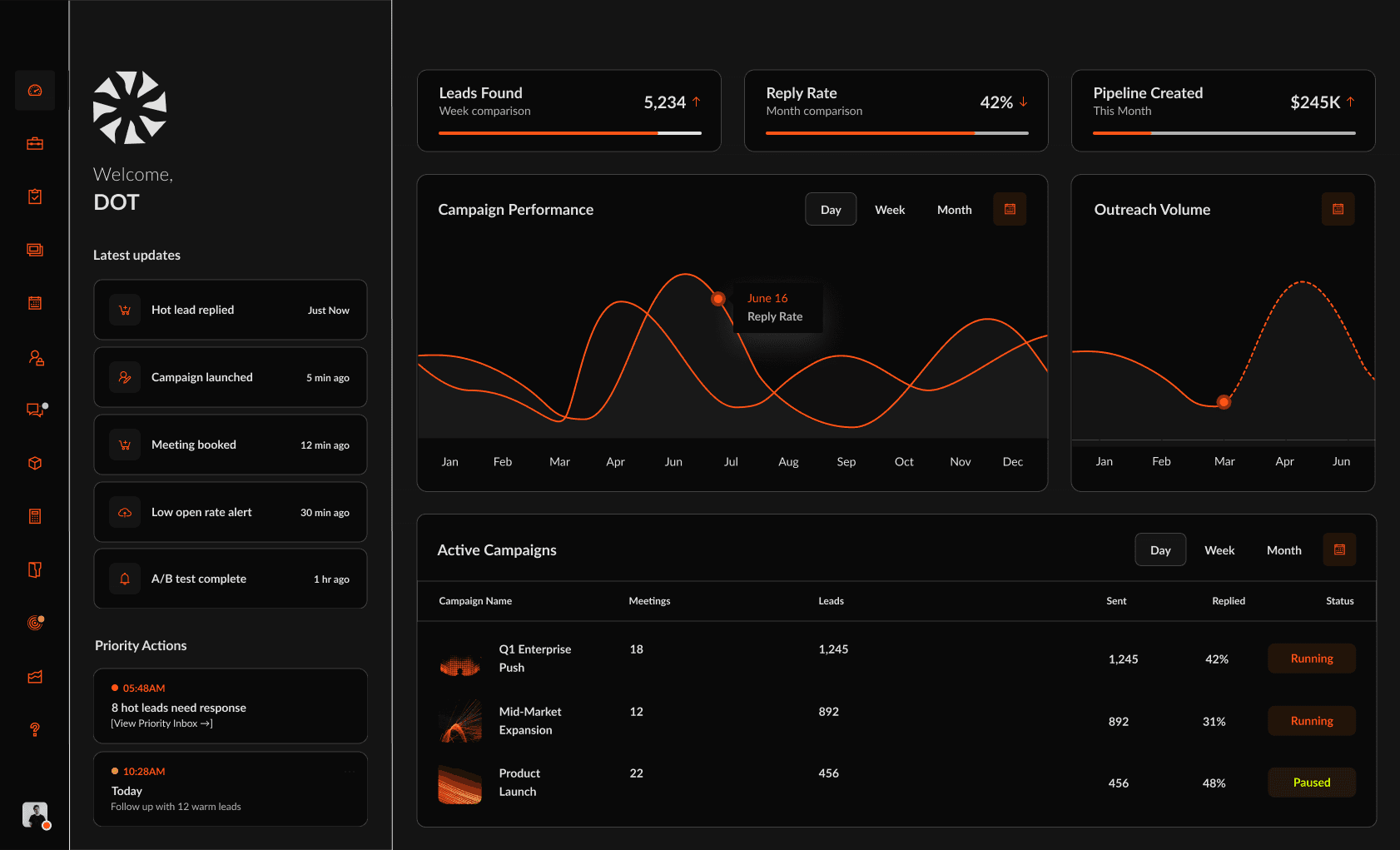Switch Campaign Performance to Week view

click(890, 209)
